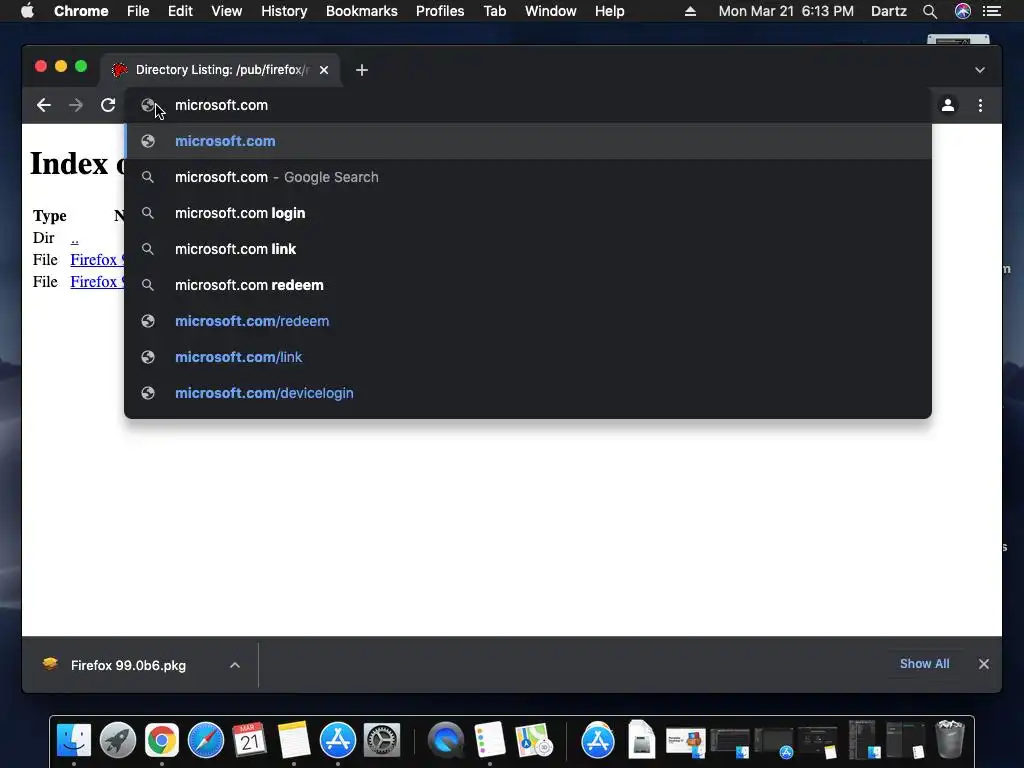Click Show All downloads
The height and width of the screenshot is (768, 1024).
point(924,664)
